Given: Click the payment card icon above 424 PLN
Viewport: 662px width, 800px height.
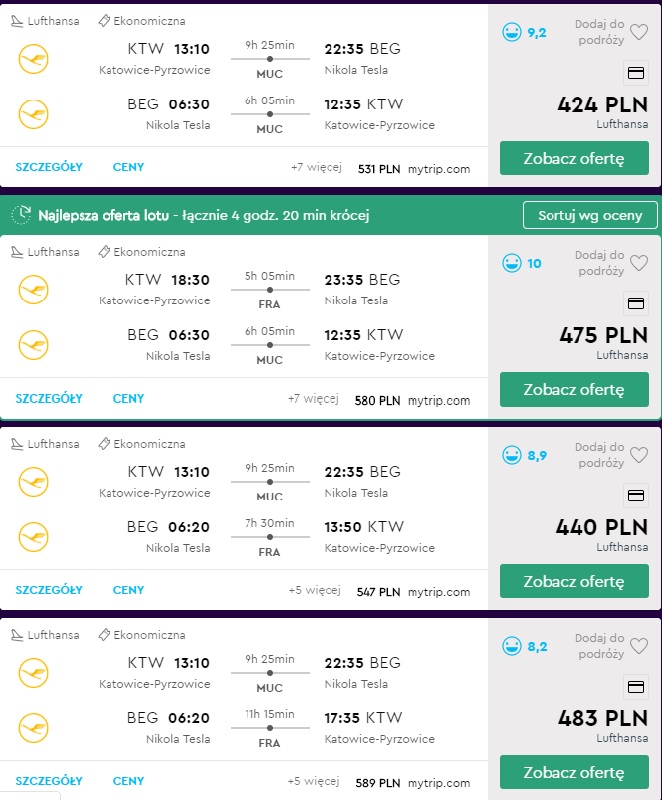Looking at the screenshot, I should 635,73.
